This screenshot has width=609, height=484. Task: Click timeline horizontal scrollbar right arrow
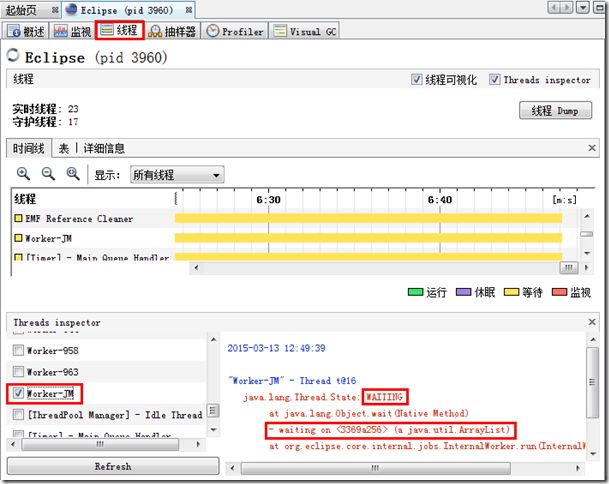click(x=586, y=267)
